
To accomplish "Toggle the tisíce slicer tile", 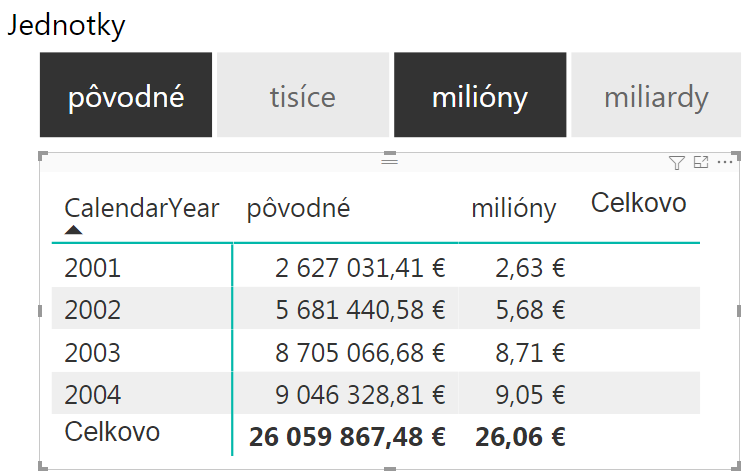I will [x=303, y=95].
